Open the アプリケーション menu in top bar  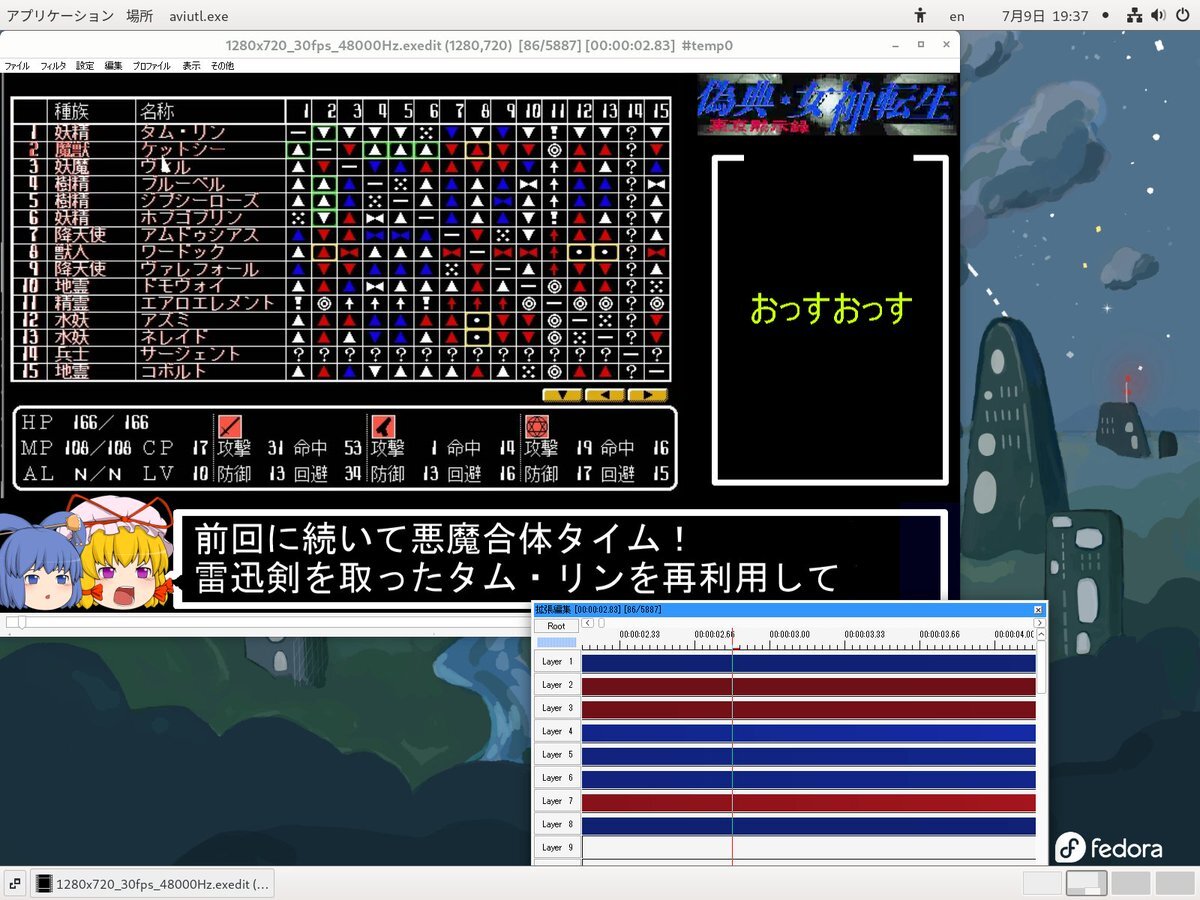point(60,16)
